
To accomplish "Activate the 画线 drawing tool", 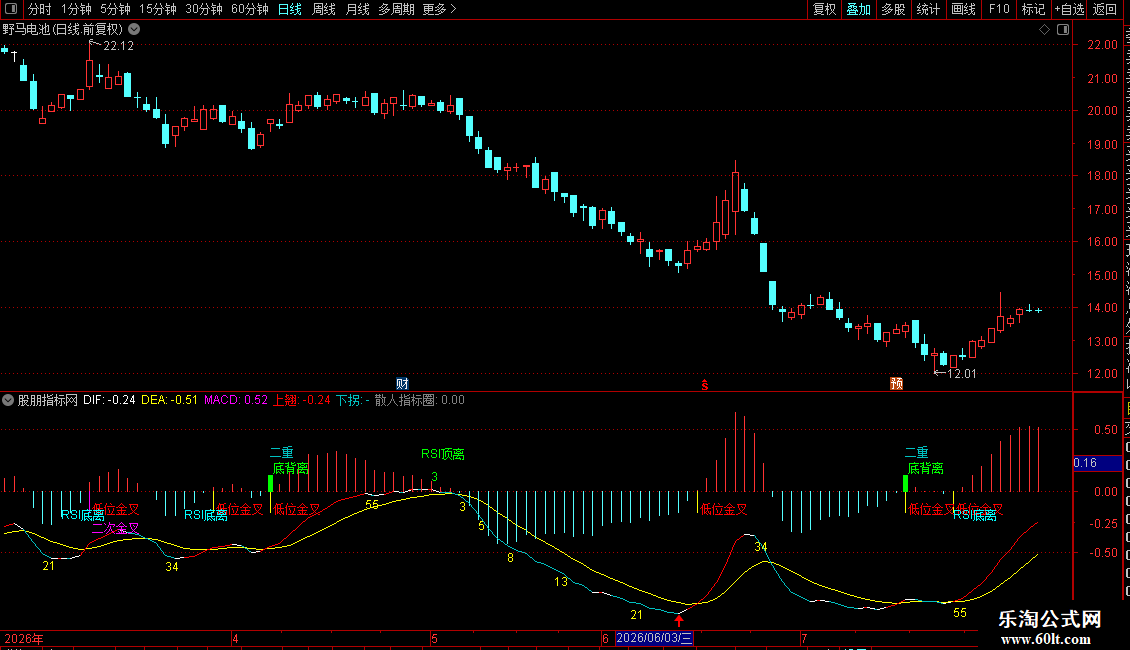I will pyautogui.click(x=963, y=9).
